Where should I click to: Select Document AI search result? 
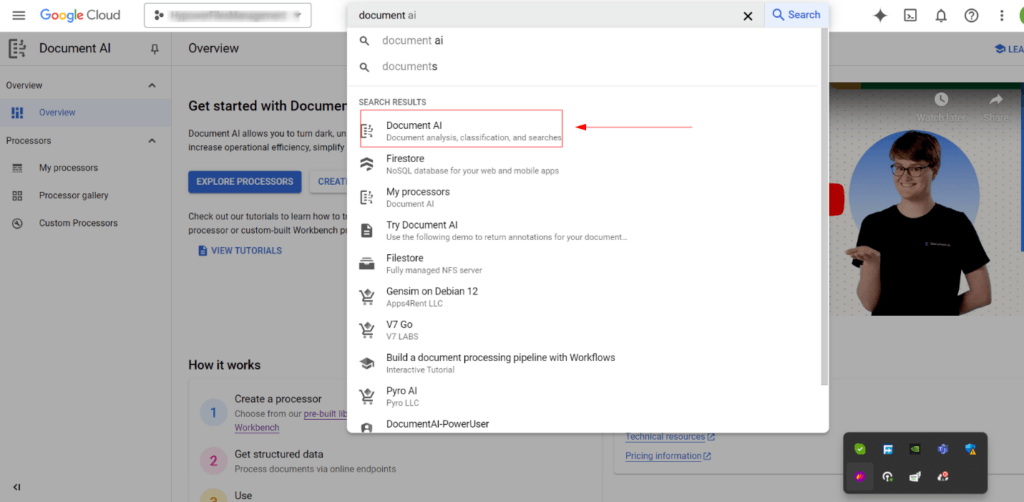click(461, 130)
